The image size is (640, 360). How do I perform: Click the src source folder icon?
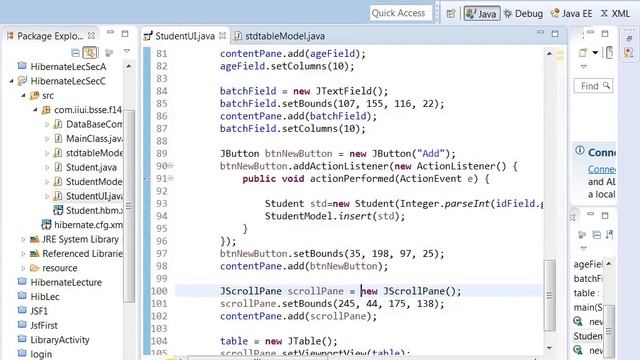34,96
